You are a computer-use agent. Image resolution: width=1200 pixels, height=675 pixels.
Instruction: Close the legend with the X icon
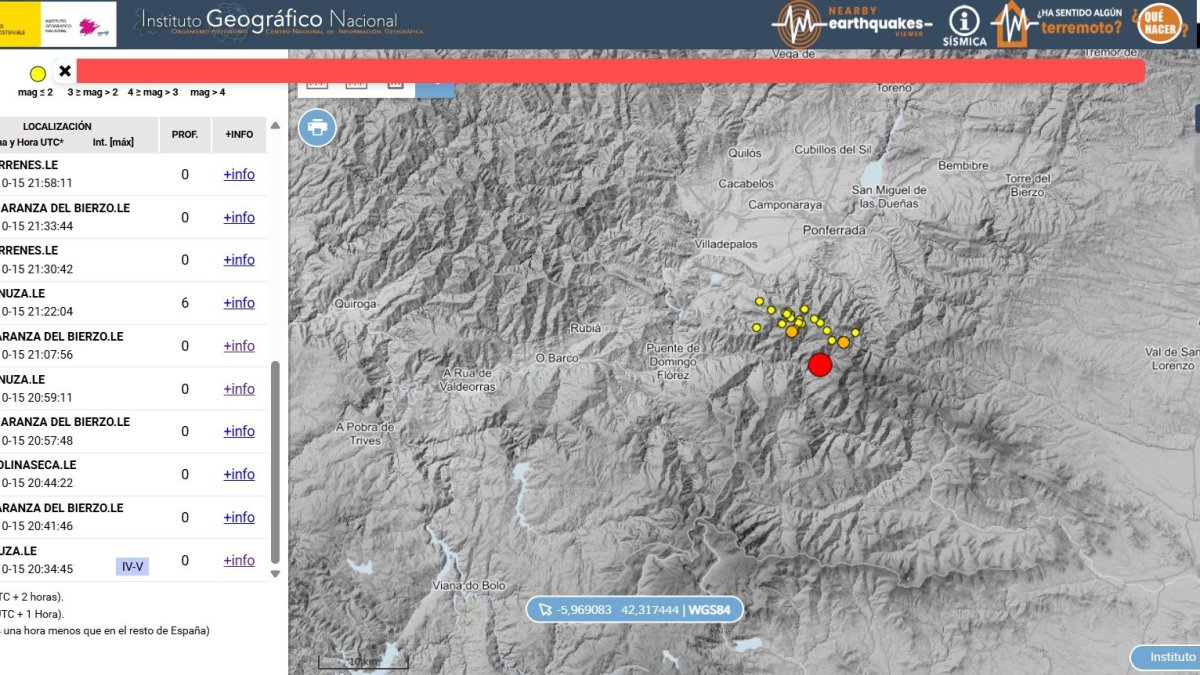click(x=65, y=71)
